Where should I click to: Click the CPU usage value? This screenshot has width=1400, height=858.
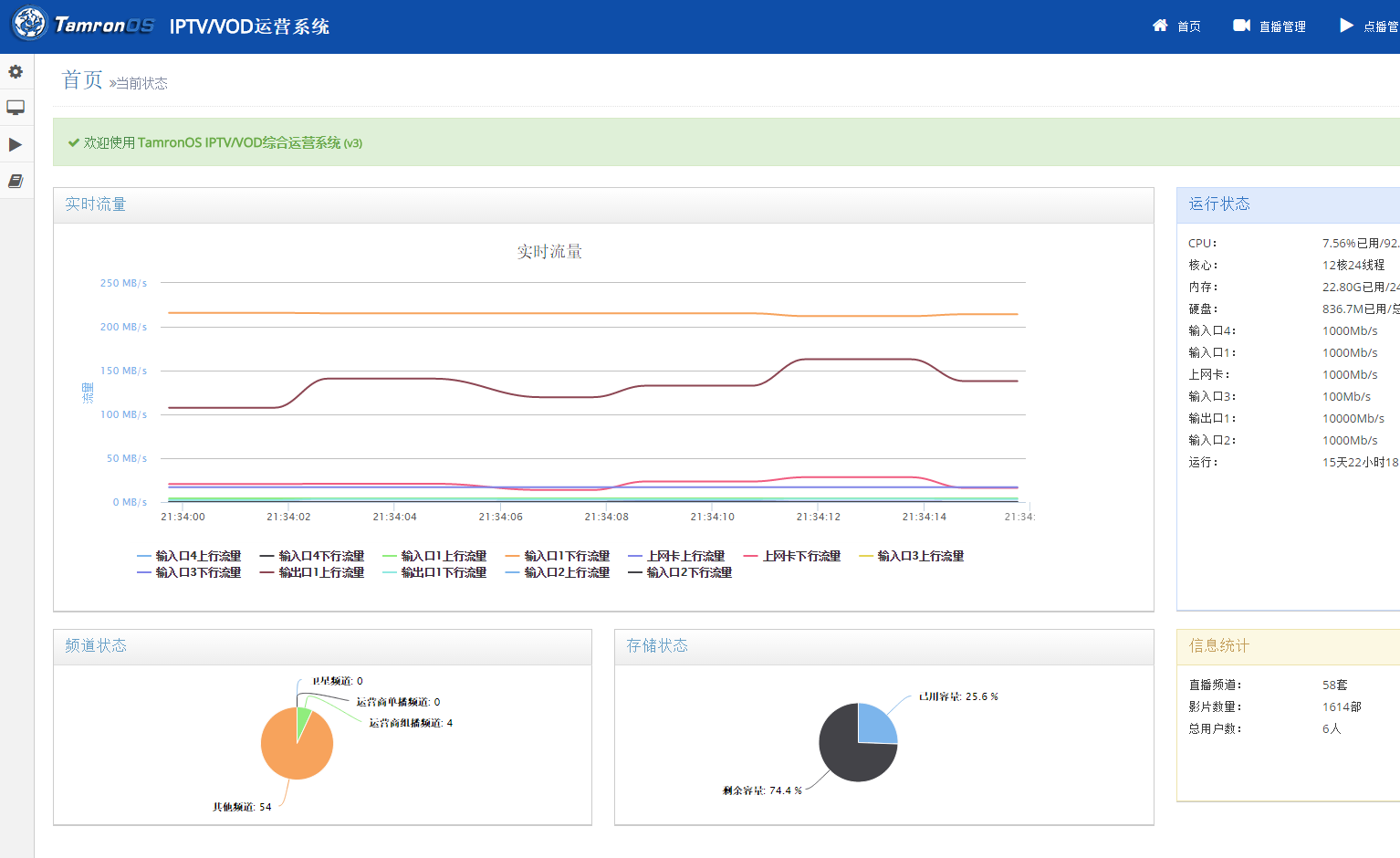[x=1361, y=243]
